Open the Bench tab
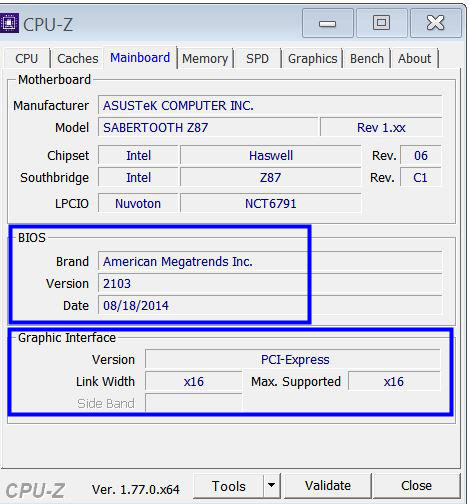 click(x=367, y=59)
